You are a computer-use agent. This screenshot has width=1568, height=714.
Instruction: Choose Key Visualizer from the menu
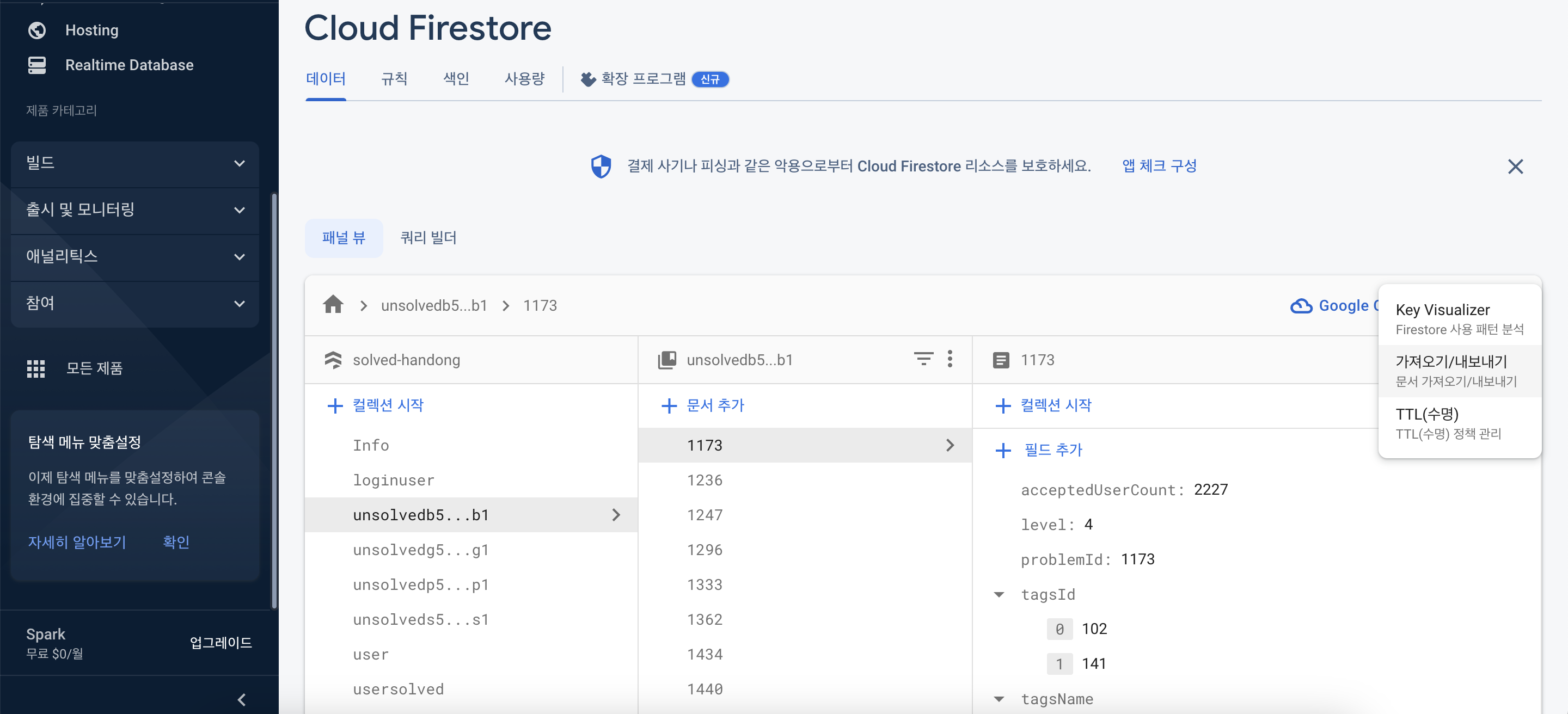point(1460,319)
